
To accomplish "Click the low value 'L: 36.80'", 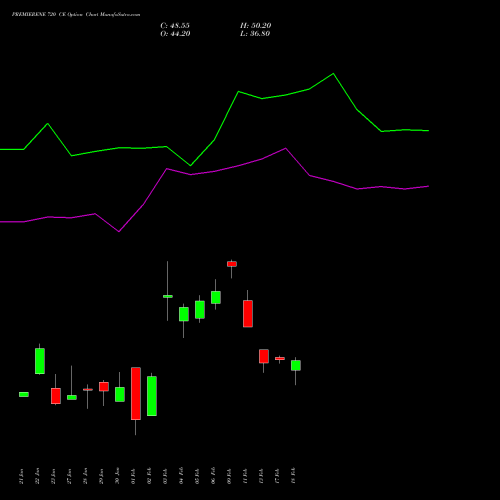I will click(255, 34).
